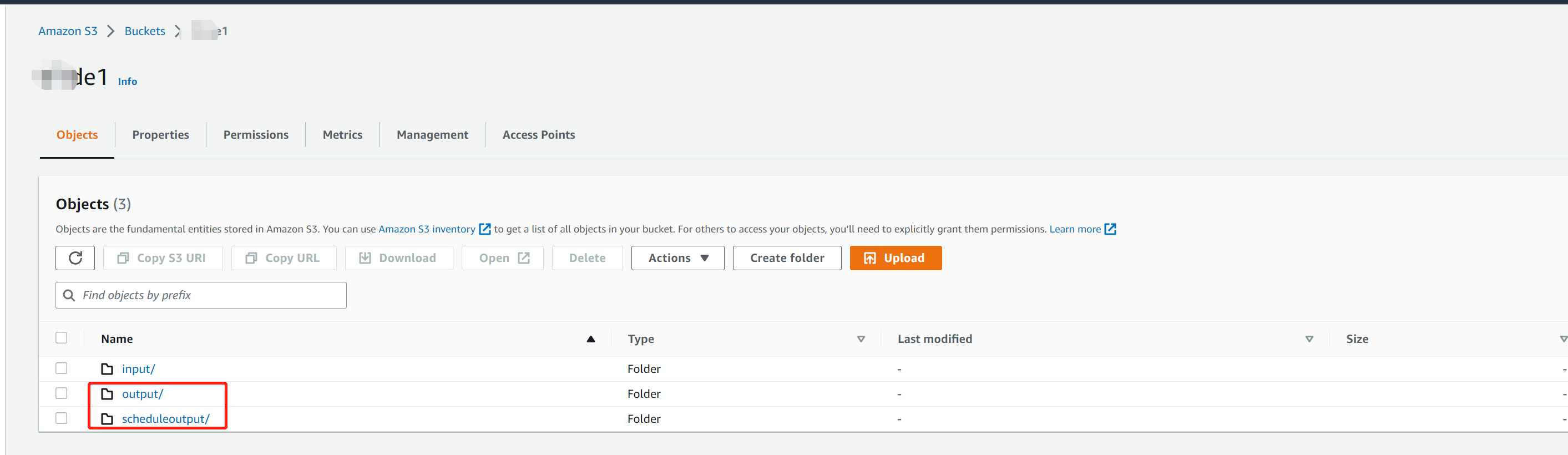This screenshot has width=1568, height=455.
Task: Click the Create folder button
Action: pyautogui.click(x=786, y=257)
